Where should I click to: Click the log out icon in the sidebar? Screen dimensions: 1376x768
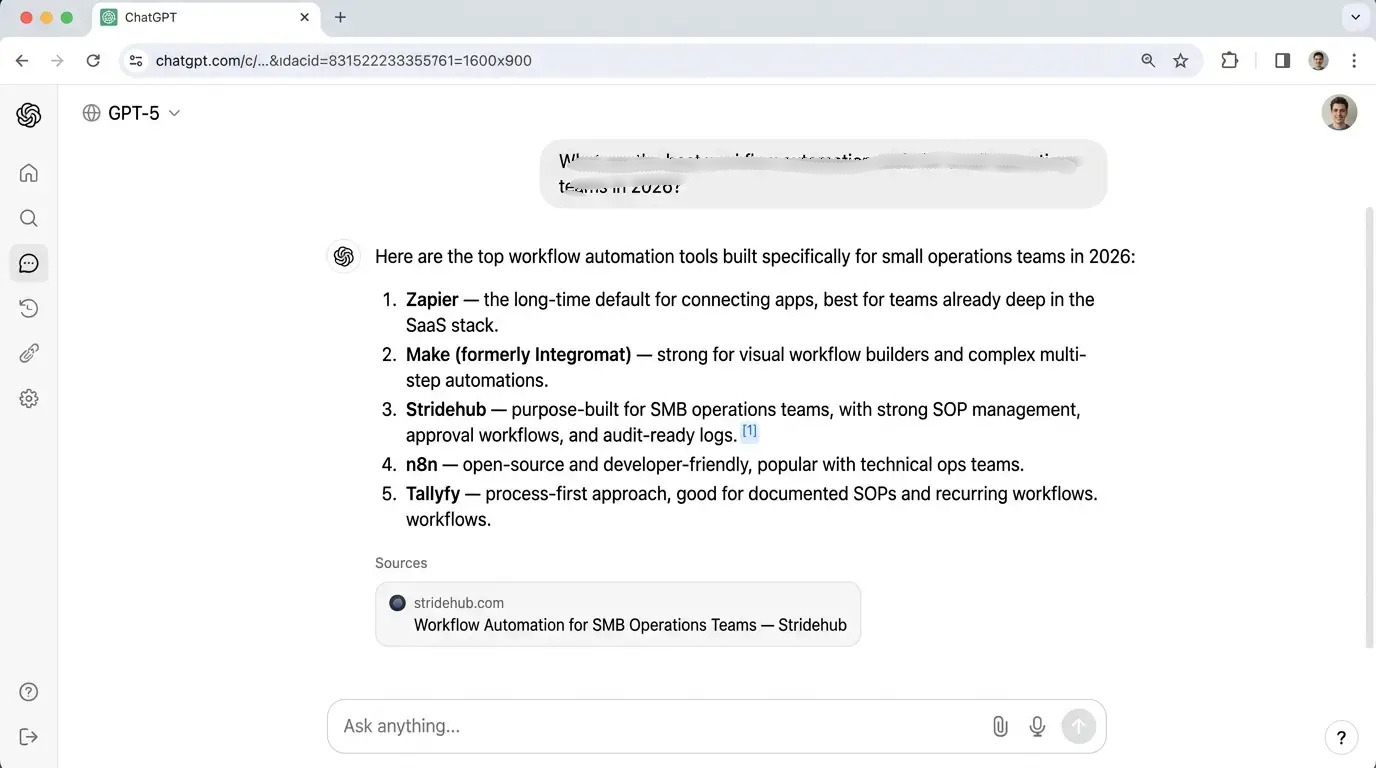pos(29,737)
